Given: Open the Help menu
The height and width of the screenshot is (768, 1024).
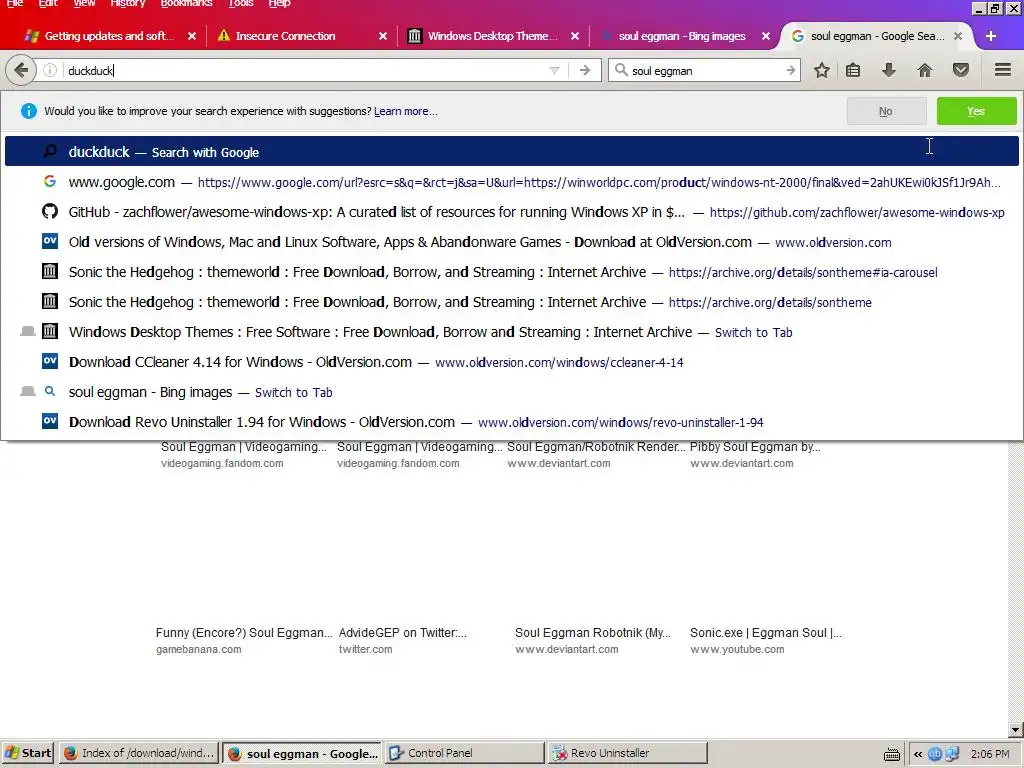Looking at the screenshot, I should pyautogui.click(x=279, y=3).
